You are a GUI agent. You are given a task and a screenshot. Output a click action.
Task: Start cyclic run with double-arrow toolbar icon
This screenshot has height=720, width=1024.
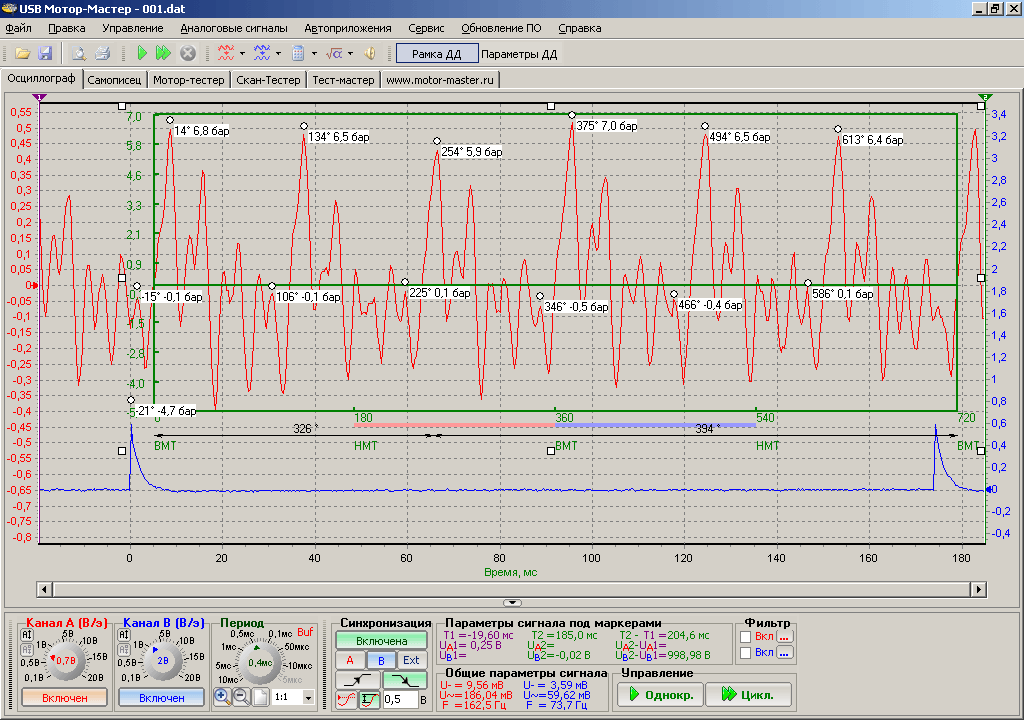(163, 54)
